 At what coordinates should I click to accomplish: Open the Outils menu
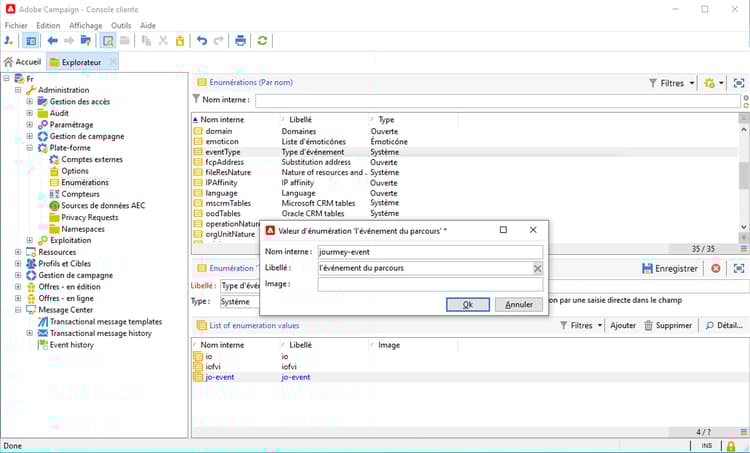tap(121, 25)
